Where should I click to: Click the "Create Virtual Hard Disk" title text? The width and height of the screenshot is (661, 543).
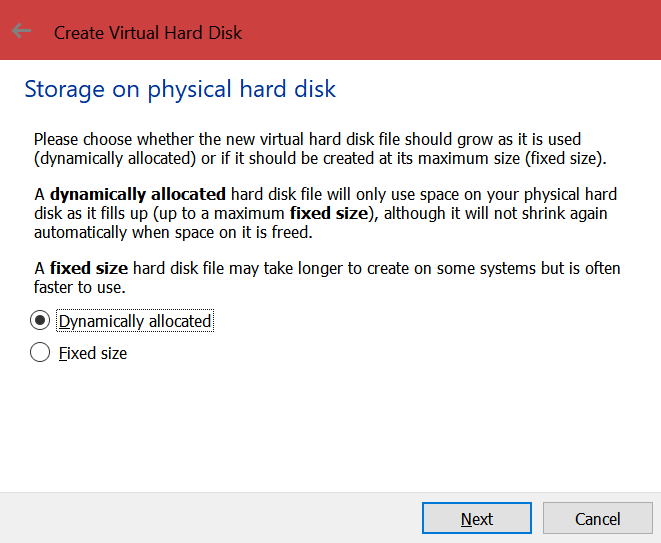pos(148,33)
